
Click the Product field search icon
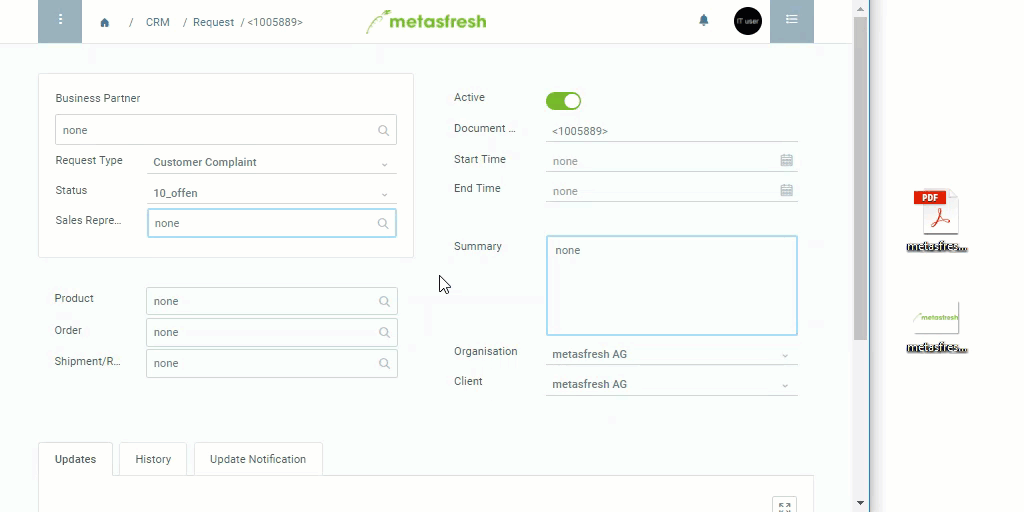[384, 301]
